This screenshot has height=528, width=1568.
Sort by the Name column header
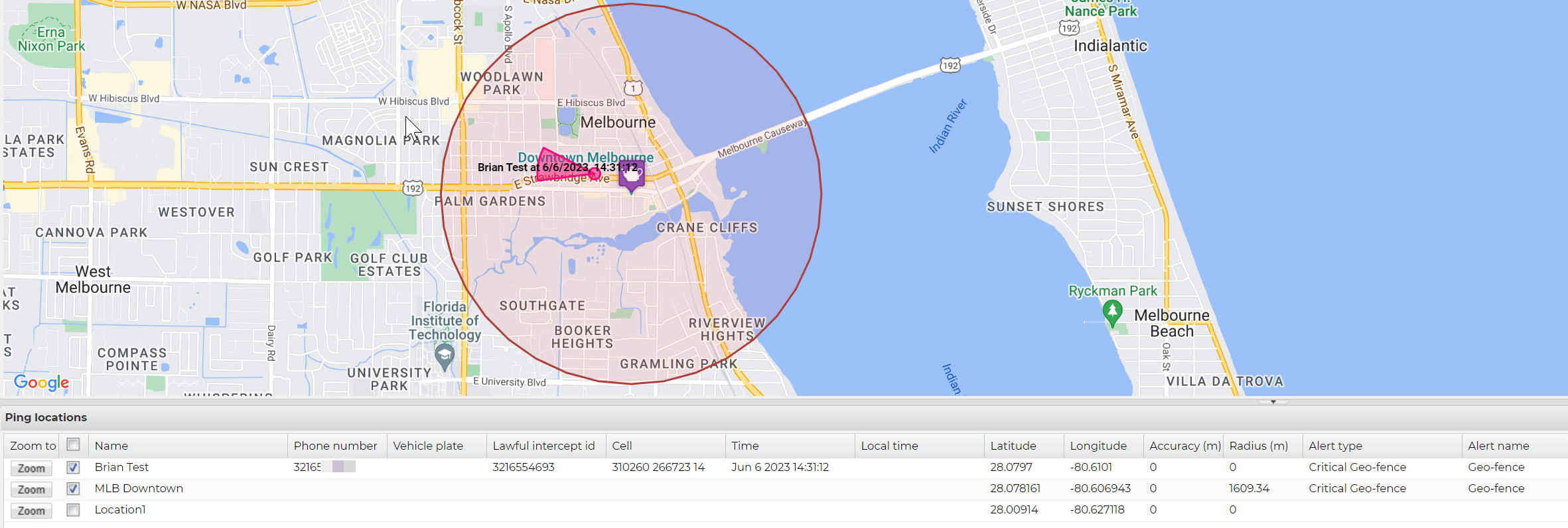point(111,446)
